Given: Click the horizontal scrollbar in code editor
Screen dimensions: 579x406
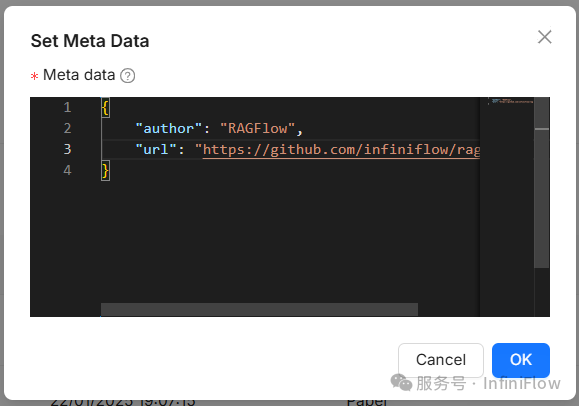Looking at the screenshot, I should [259, 310].
